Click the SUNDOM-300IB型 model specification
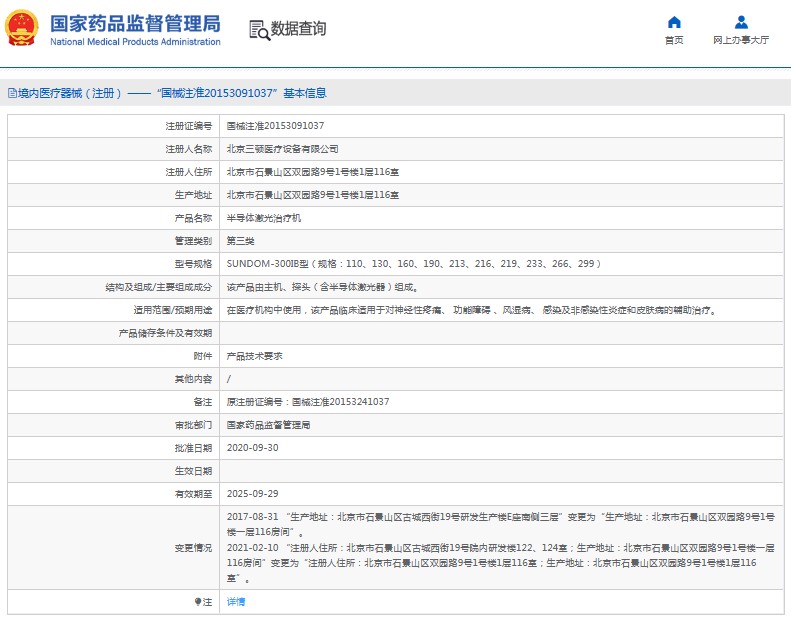791x620 pixels. pos(414,264)
